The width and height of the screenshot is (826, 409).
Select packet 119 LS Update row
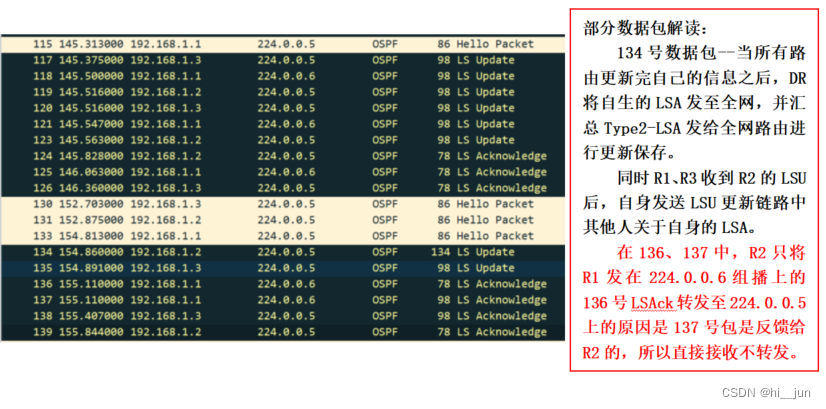(x=283, y=92)
